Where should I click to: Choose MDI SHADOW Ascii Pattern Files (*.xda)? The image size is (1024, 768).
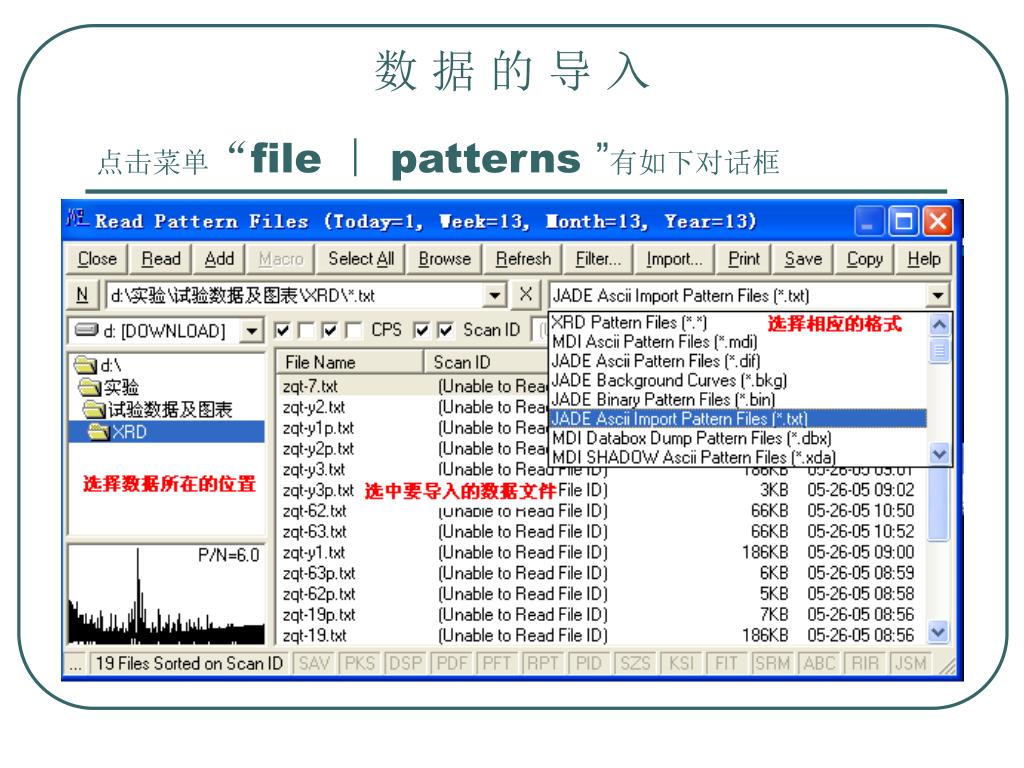[x=738, y=456]
